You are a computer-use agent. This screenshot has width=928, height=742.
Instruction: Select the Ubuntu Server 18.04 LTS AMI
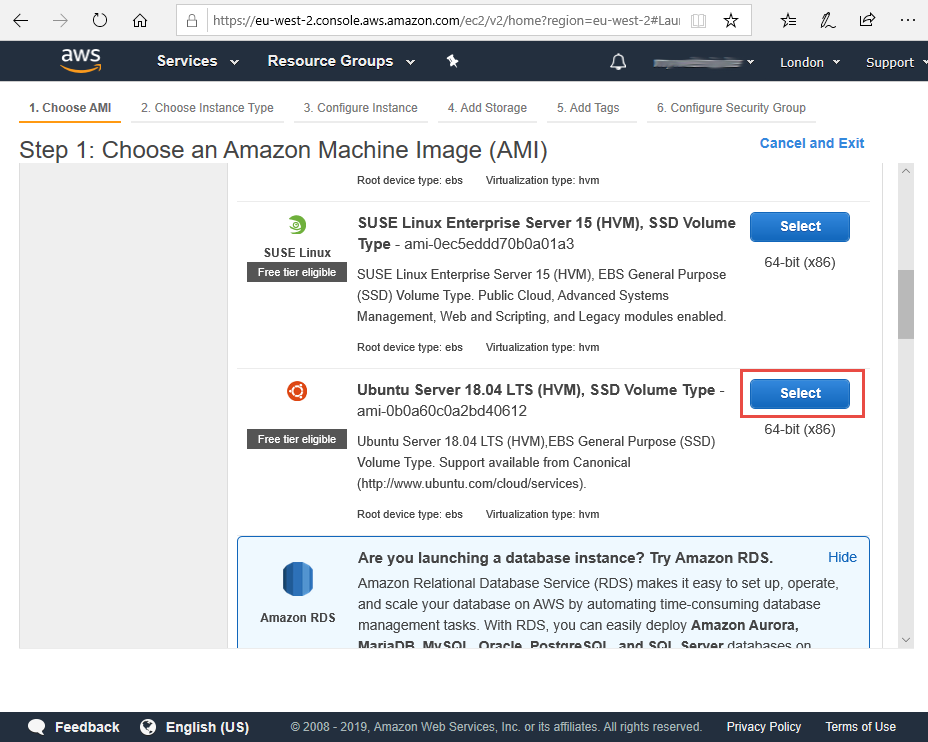[x=800, y=393]
